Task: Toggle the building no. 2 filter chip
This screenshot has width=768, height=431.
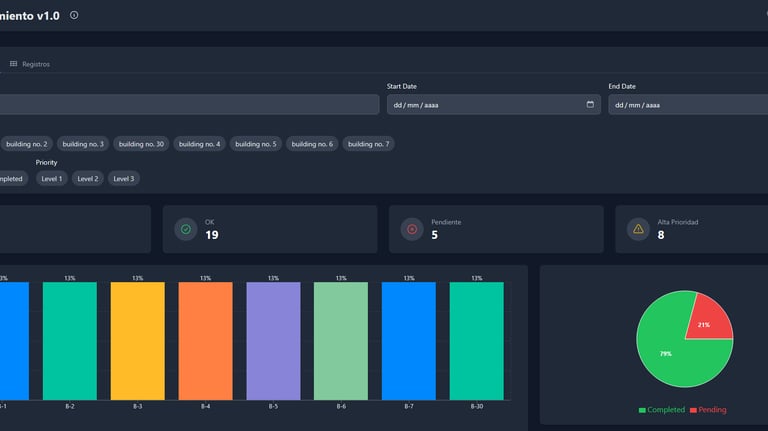Action: (x=26, y=144)
